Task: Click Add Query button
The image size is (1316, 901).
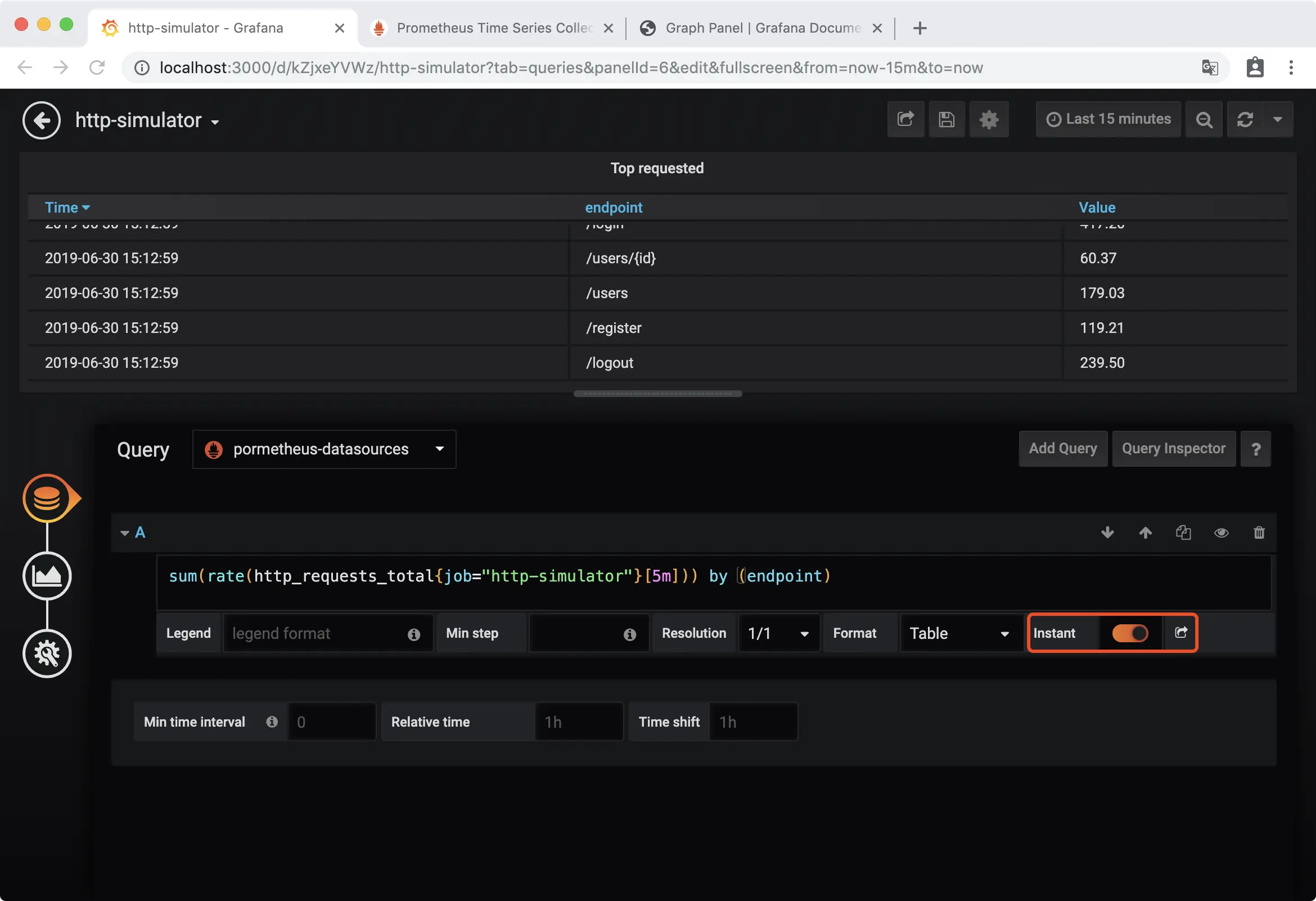Action: [1062, 448]
